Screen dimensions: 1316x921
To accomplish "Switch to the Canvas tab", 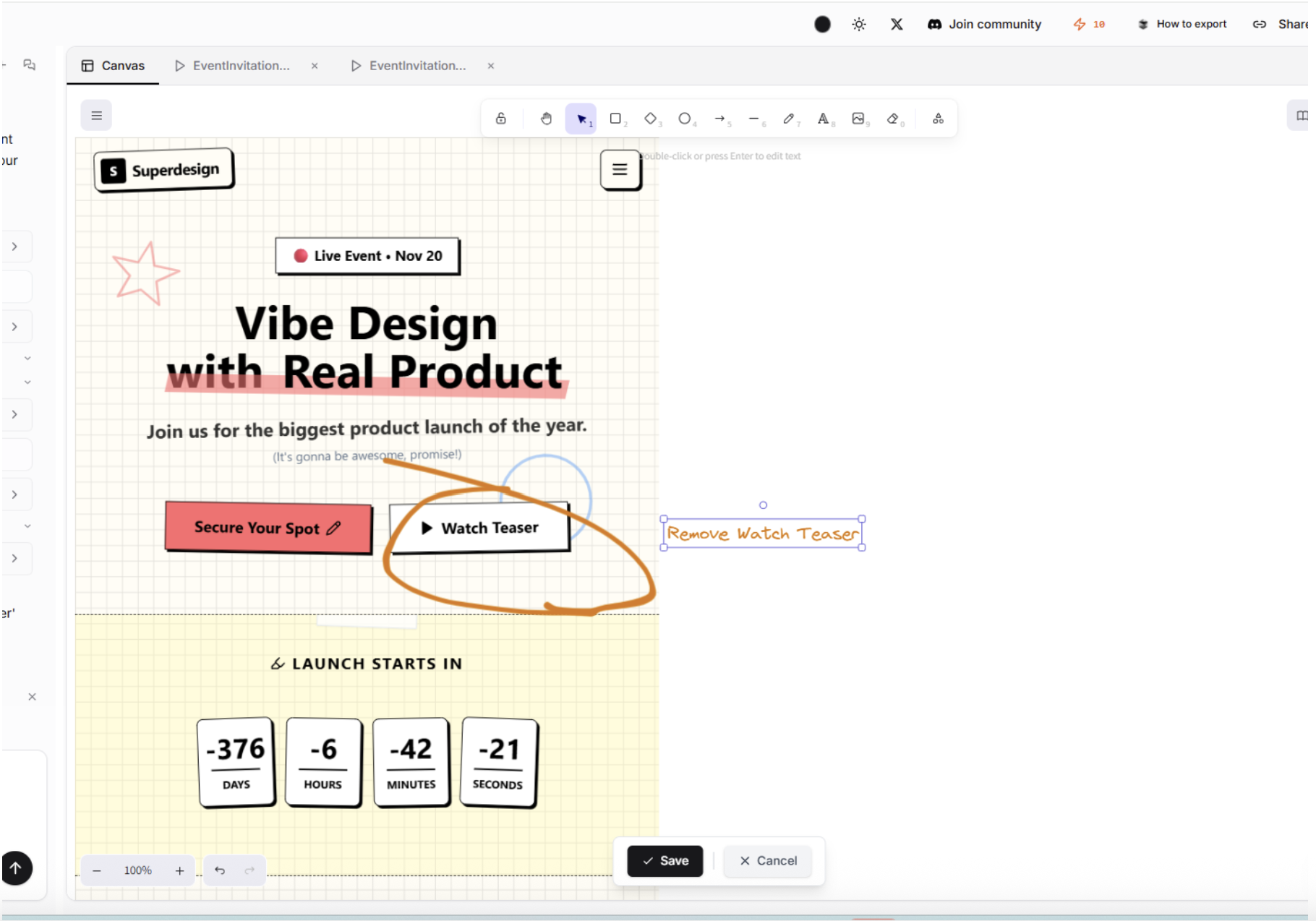I will pyautogui.click(x=114, y=65).
